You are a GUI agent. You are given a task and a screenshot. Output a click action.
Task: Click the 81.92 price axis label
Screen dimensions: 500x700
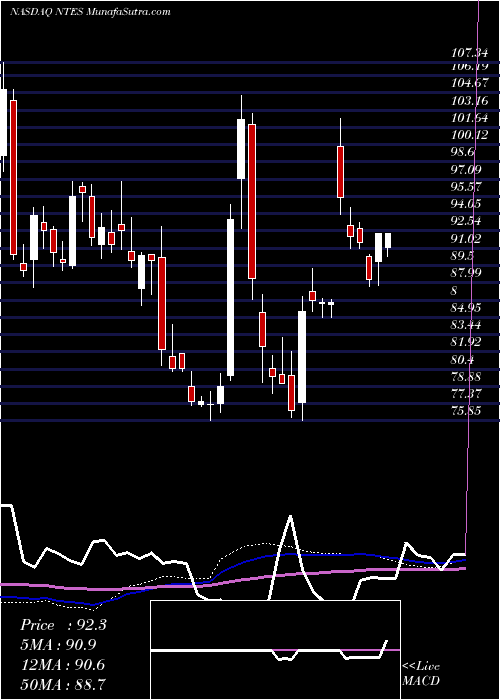pyautogui.click(x=466, y=342)
